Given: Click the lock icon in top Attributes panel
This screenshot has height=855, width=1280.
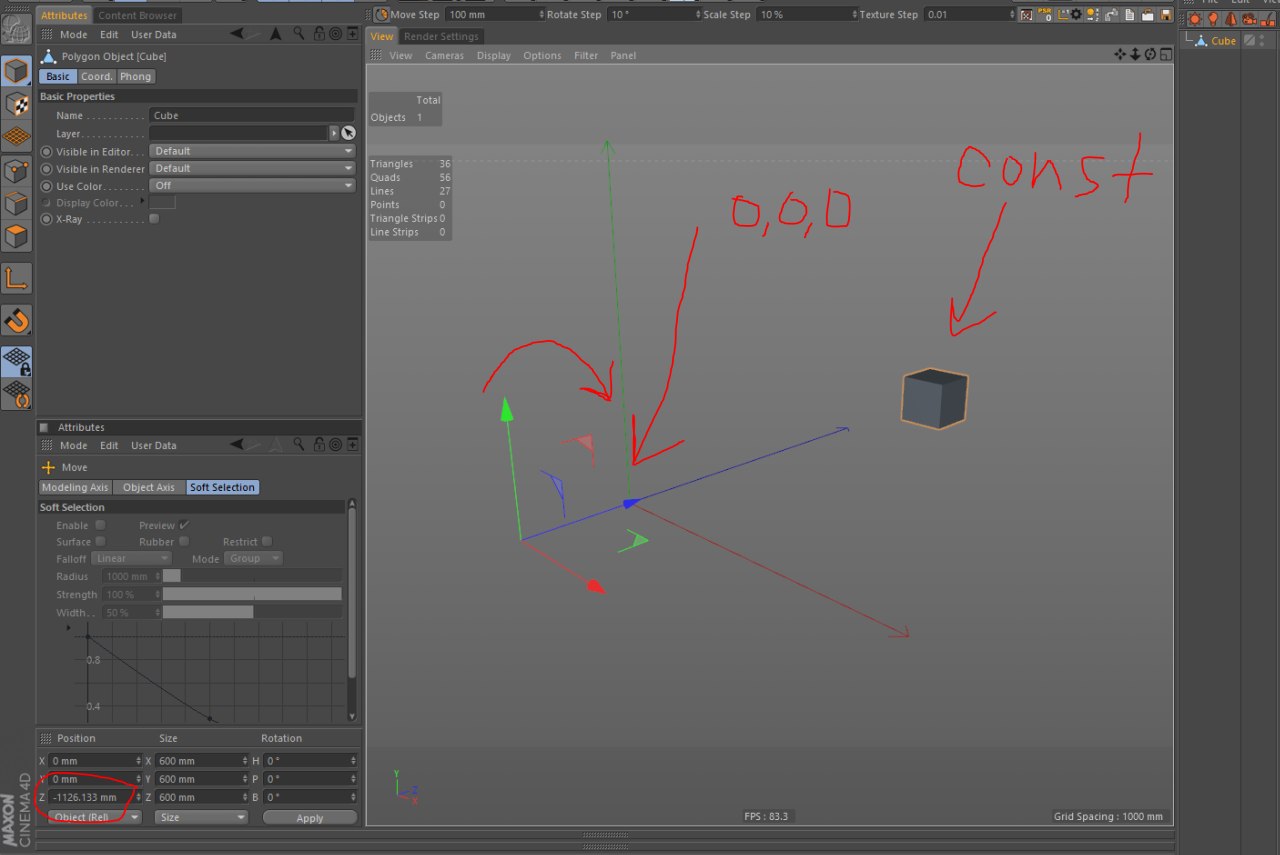Looking at the screenshot, I should (x=318, y=34).
